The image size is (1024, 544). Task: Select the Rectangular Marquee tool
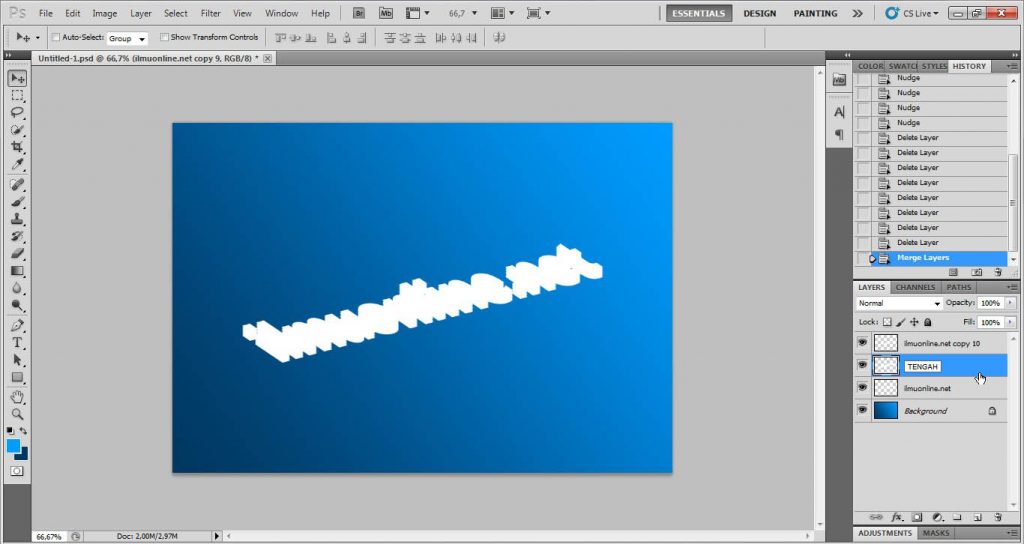click(x=17, y=95)
